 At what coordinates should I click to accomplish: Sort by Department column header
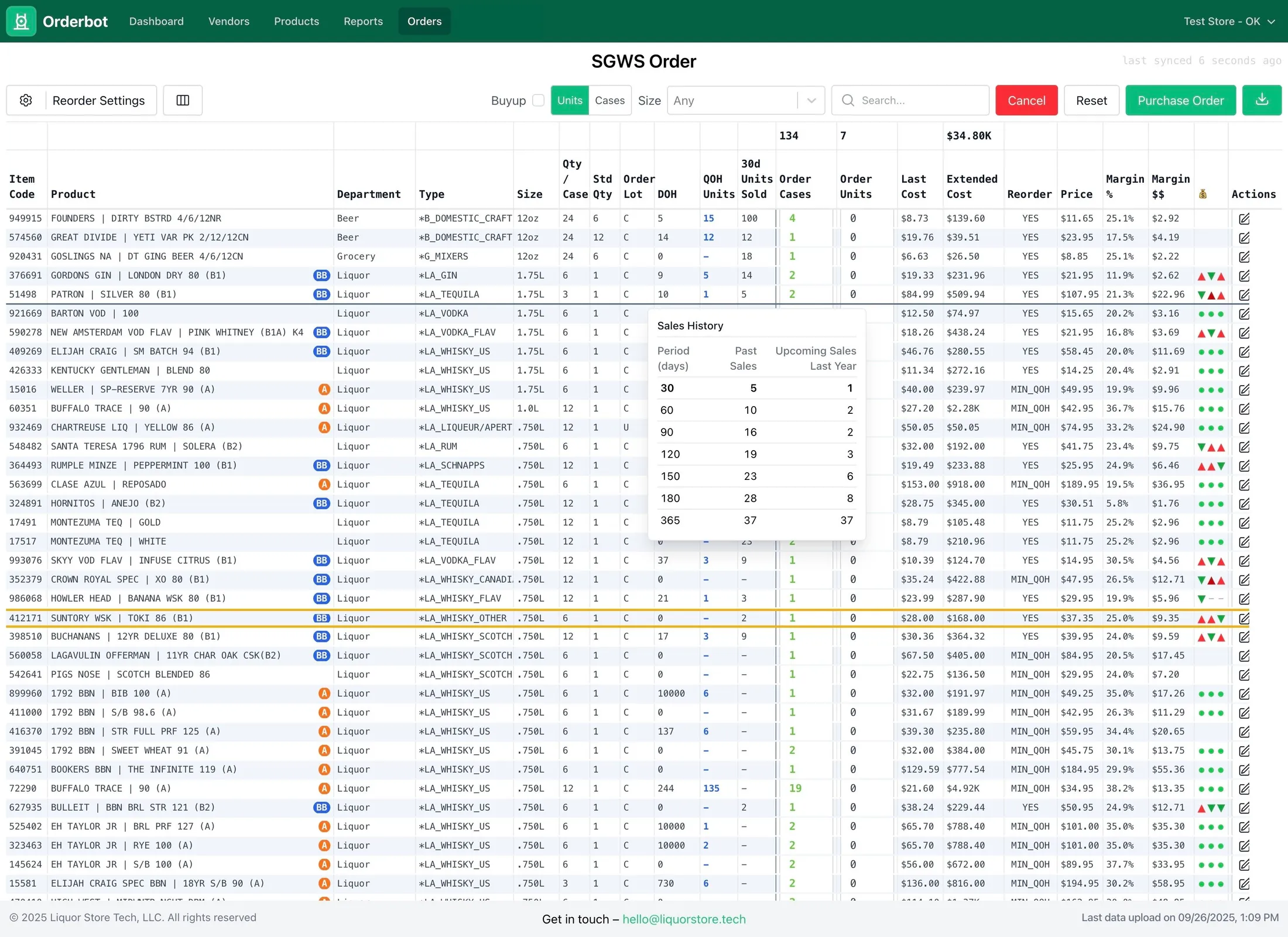(x=369, y=194)
